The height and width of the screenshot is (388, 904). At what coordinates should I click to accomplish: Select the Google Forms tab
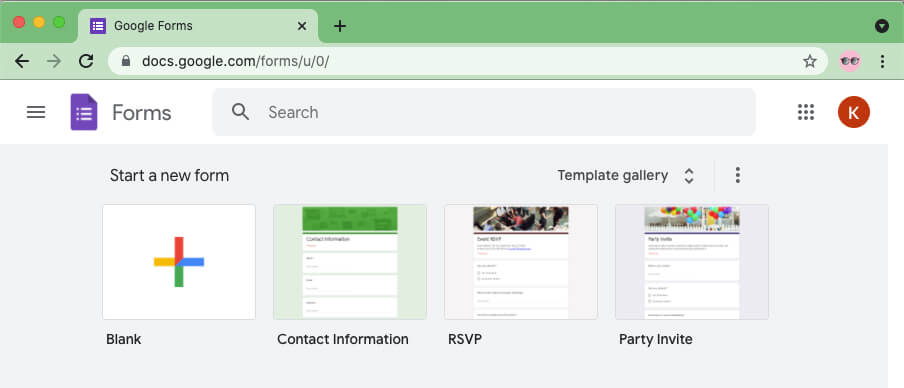pos(198,26)
